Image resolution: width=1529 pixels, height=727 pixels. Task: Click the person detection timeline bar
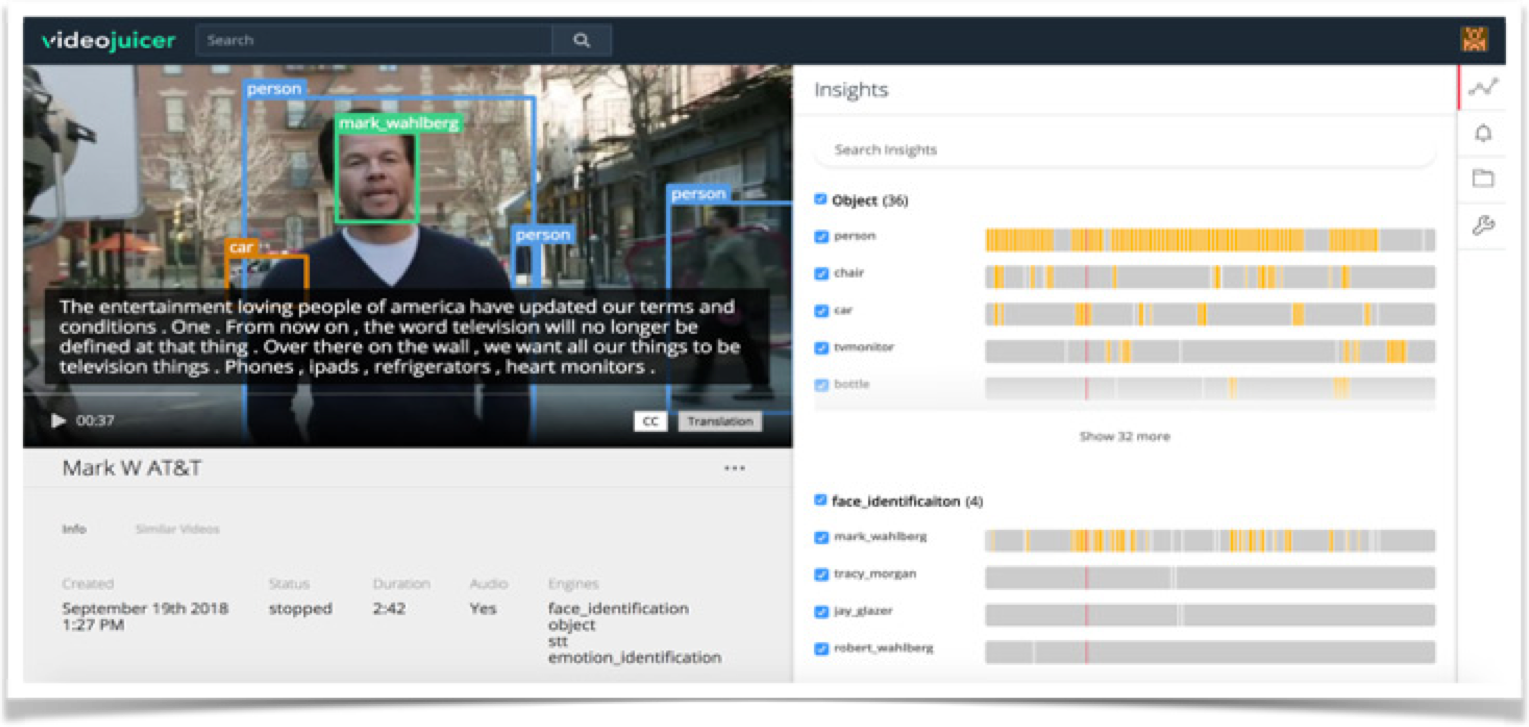tap(1210, 240)
